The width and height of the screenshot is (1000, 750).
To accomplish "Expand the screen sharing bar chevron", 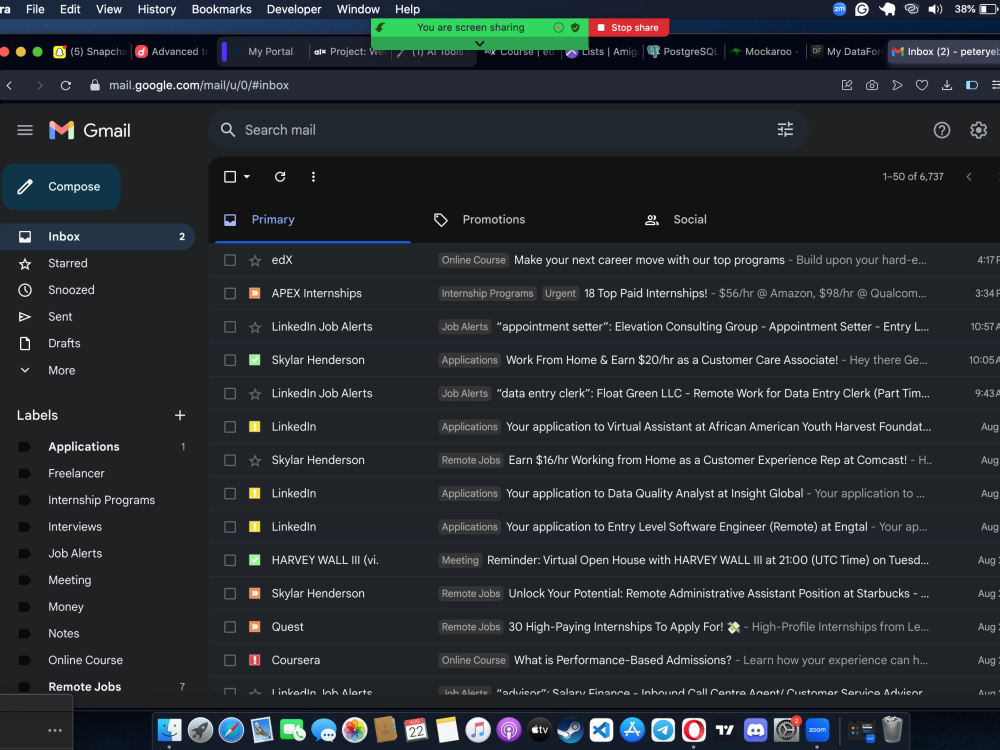I will 480,43.
